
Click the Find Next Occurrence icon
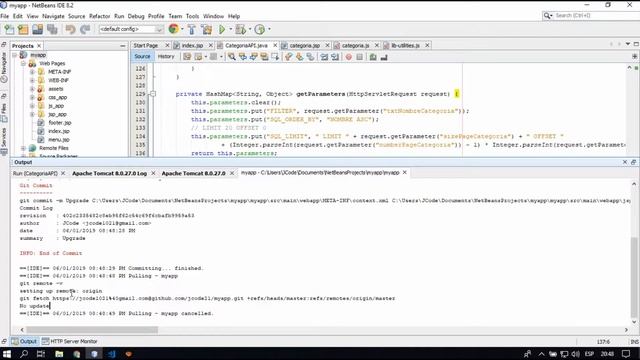coord(253,57)
